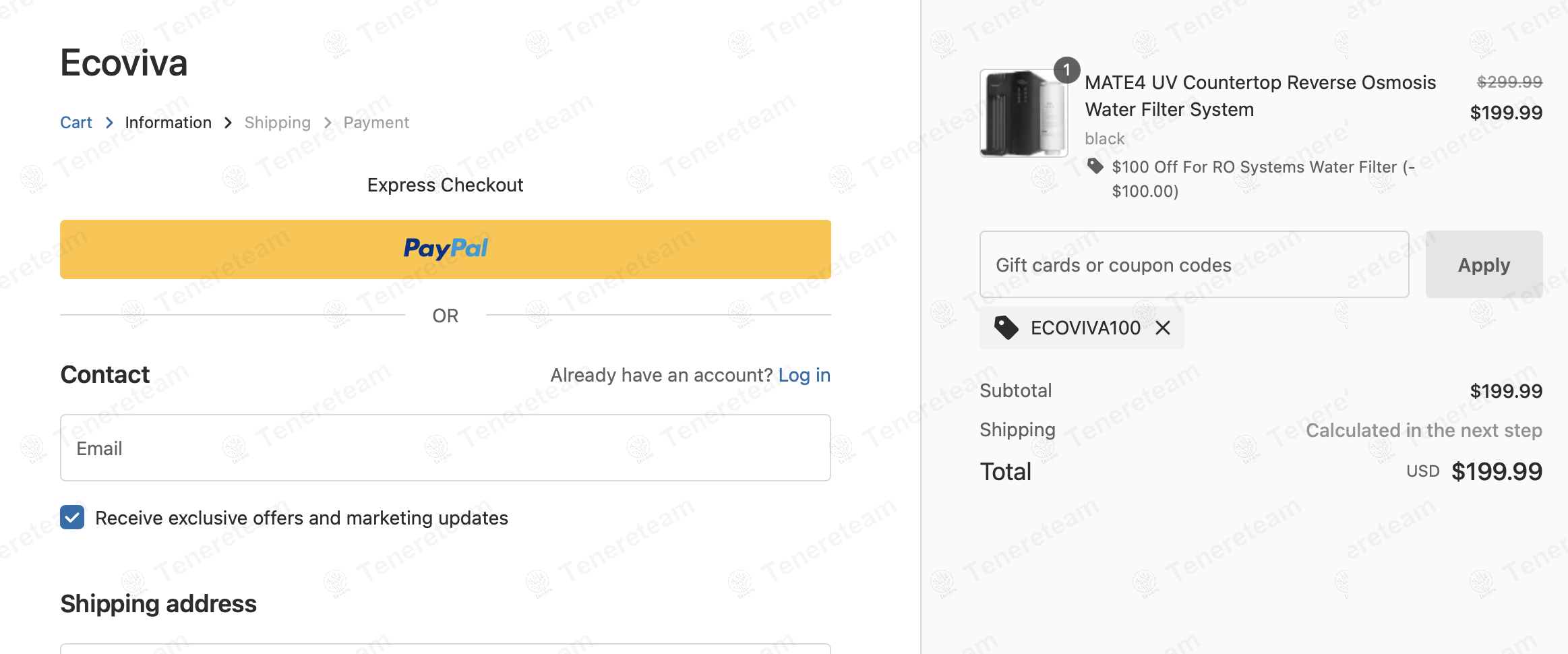Click the chevron arrow after Cart breadcrumb
Image resolution: width=1568 pixels, height=654 pixels.
coord(109,123)
